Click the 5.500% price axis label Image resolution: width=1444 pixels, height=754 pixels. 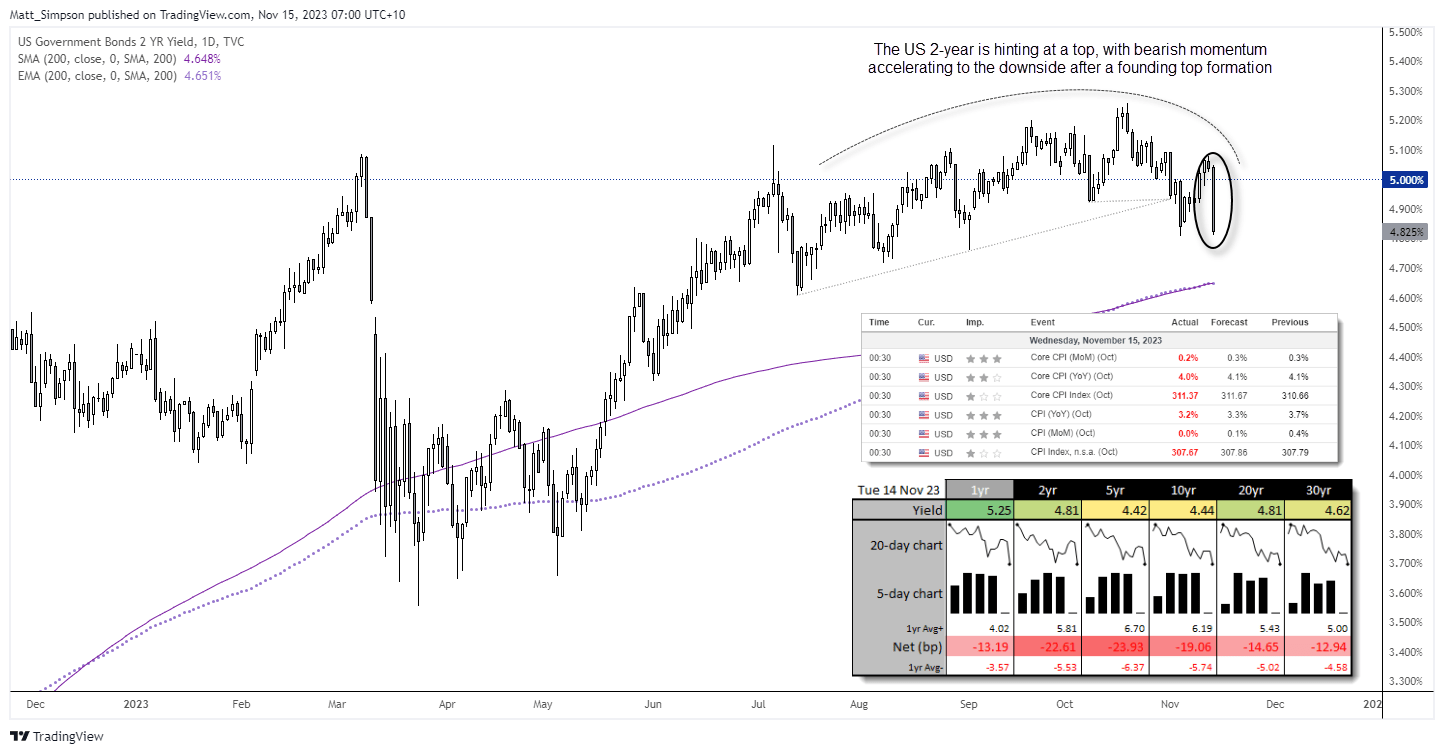tap(1408, 32)
